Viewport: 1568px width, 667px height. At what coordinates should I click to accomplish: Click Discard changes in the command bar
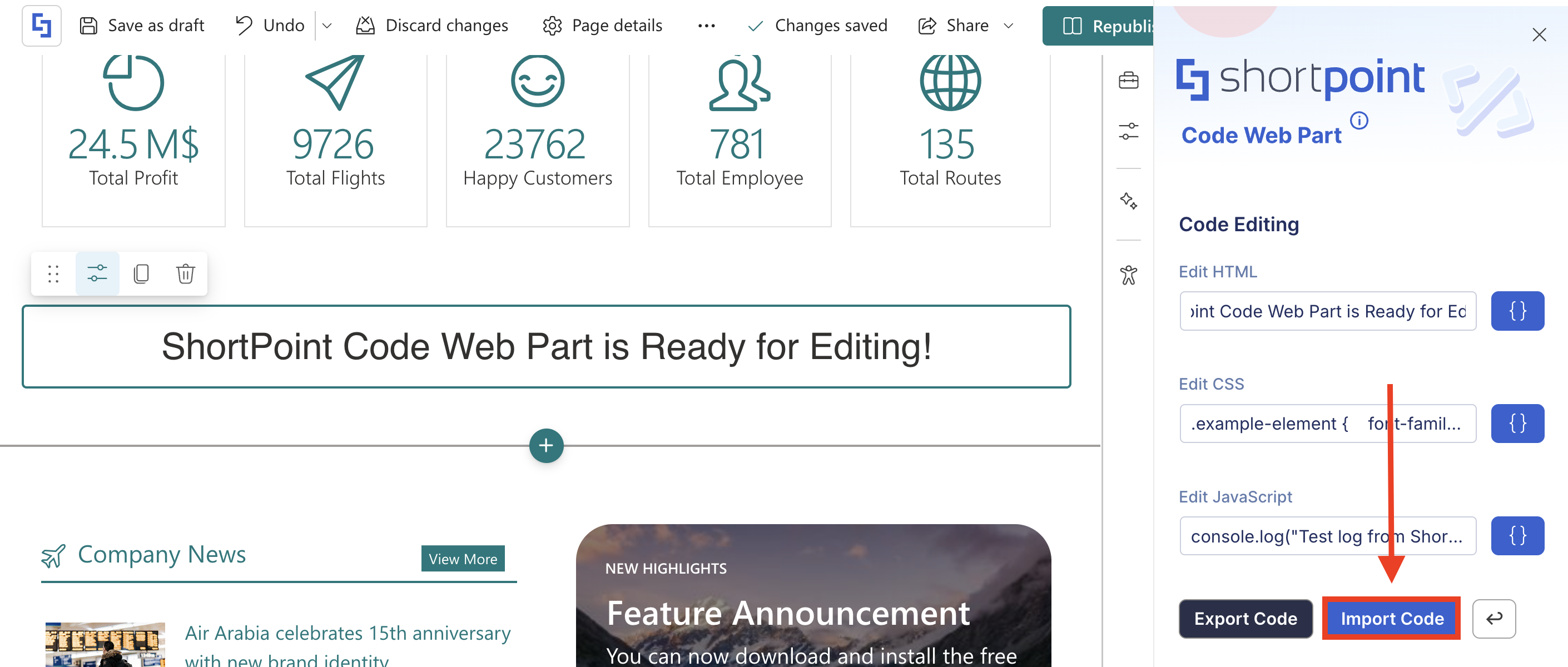[432, 26]
